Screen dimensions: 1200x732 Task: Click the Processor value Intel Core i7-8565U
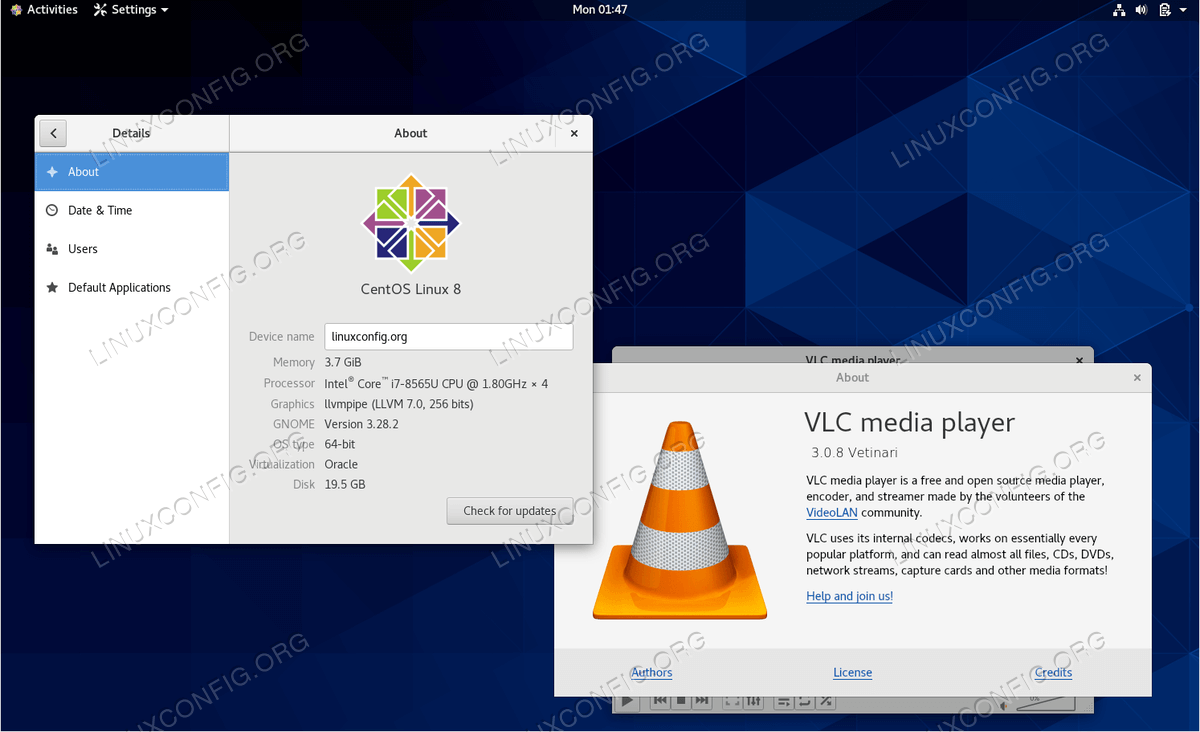436,383
